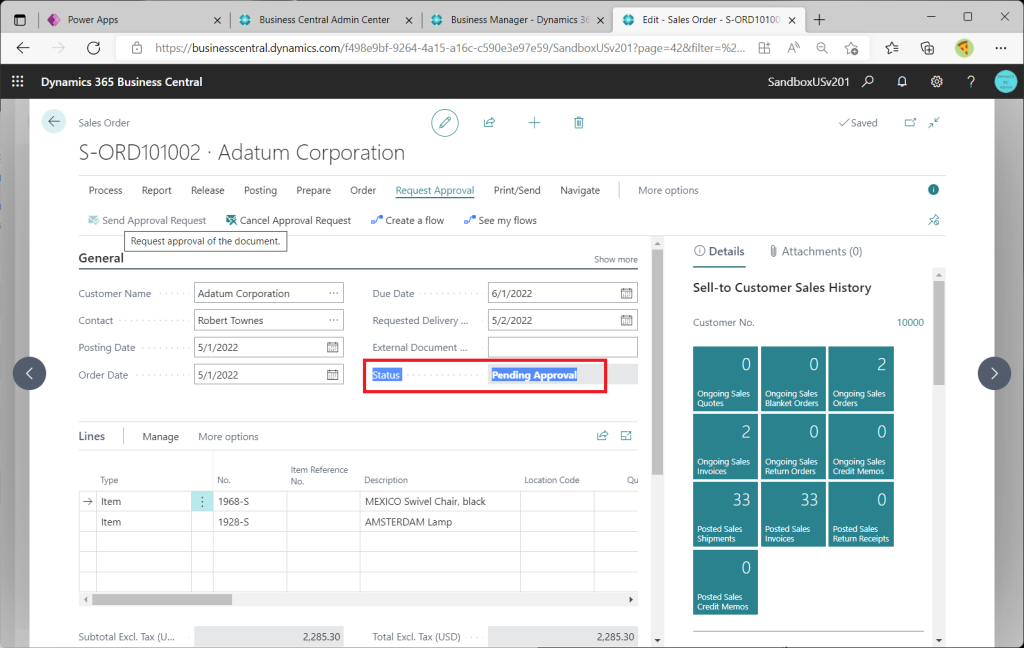The image size is (1024, 648).
Task: Open the Prepare menu
Action: [x=313, y=190]
